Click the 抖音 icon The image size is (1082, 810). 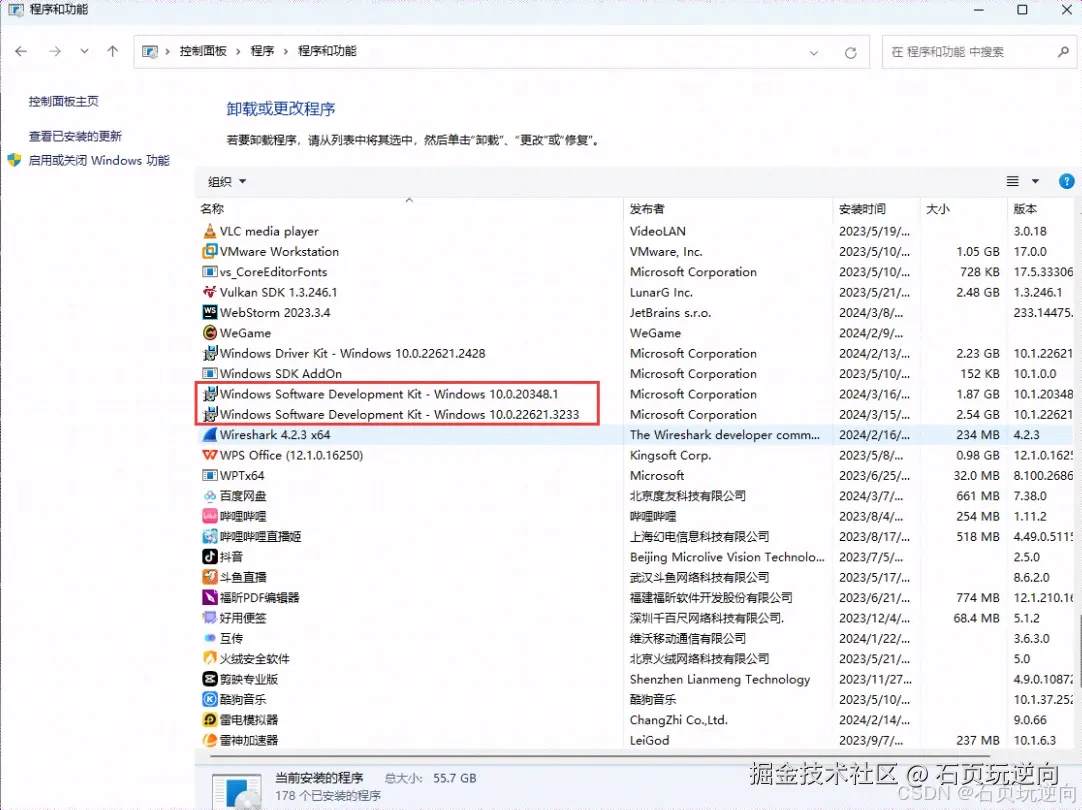pos(210,557)
